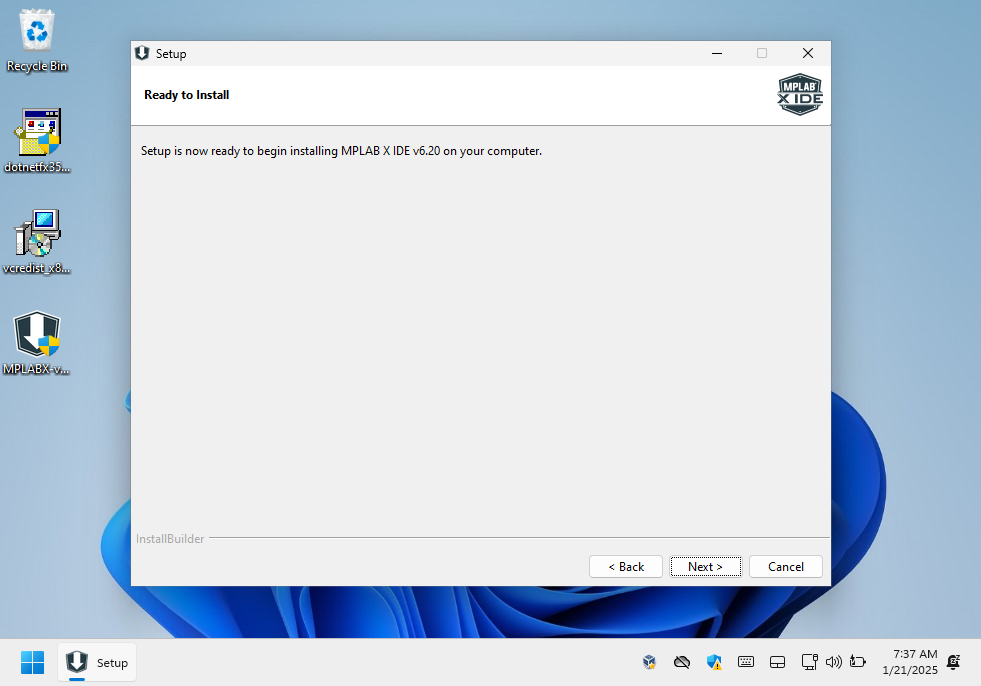Click Next to begin installing MPLAB X
The width and height of the screenshot is (981, 686).
[x=705, y=566]
